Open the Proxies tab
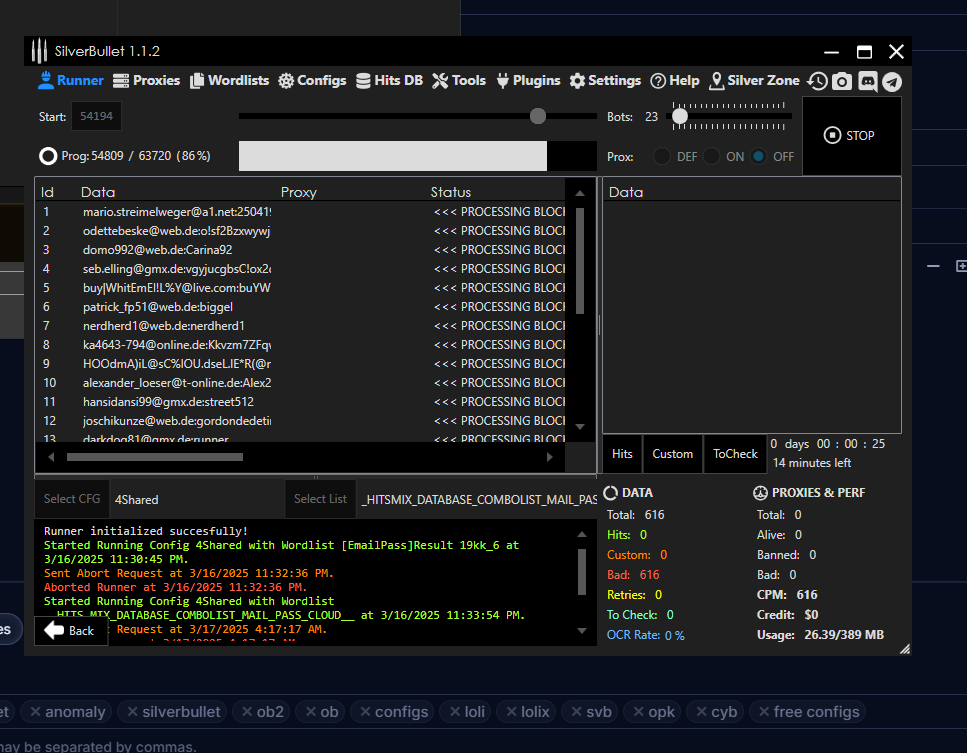The width and height of the screenshot is (967, 753). coord(146,81)
